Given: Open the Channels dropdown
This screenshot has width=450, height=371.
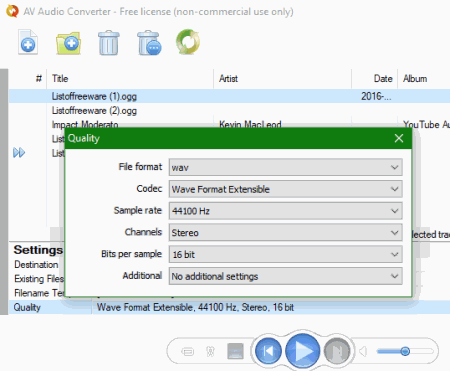Looking at the screenshot, I should coord(286,232).
